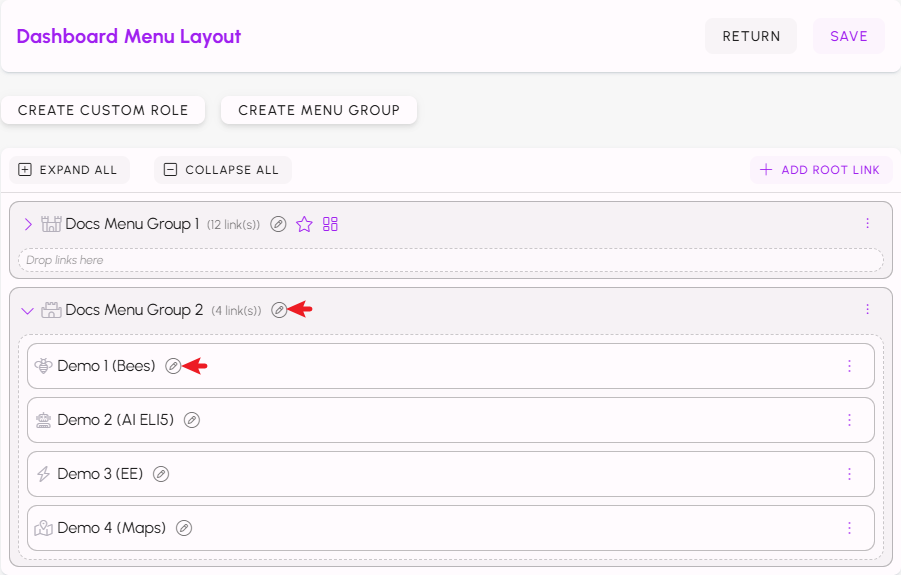Save the dashboard menu layout
The width and height of the screenshot is (901, 575).
click(x=849, y=36)
